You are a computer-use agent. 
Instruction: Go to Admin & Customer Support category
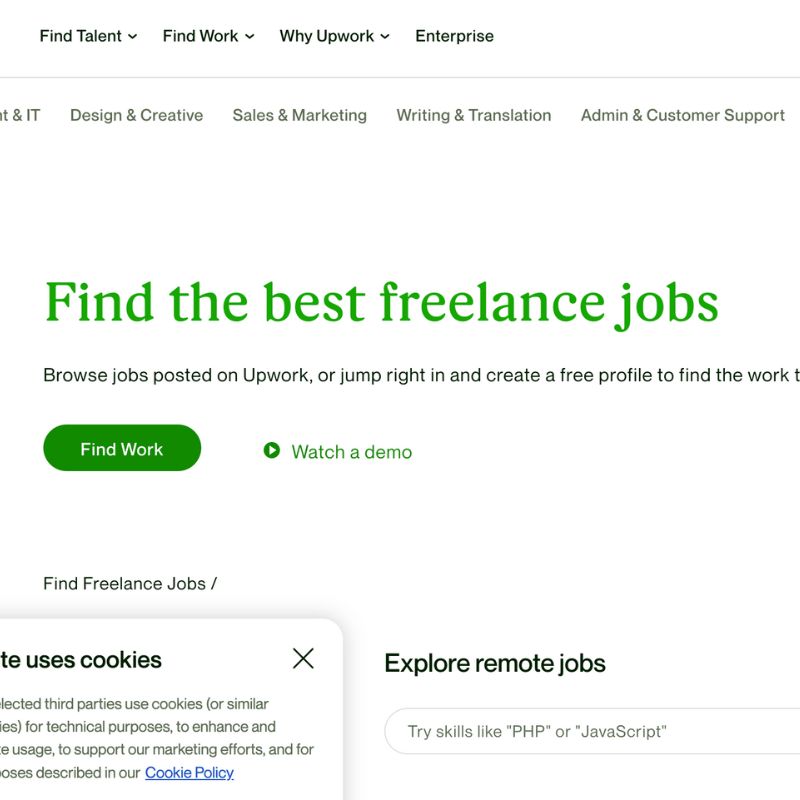pos(682,115)
